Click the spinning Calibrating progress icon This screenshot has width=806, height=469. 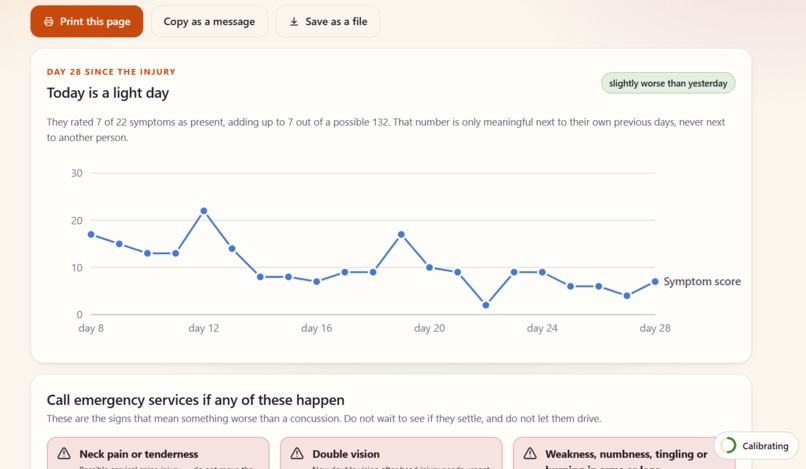[x=728, y=446]
